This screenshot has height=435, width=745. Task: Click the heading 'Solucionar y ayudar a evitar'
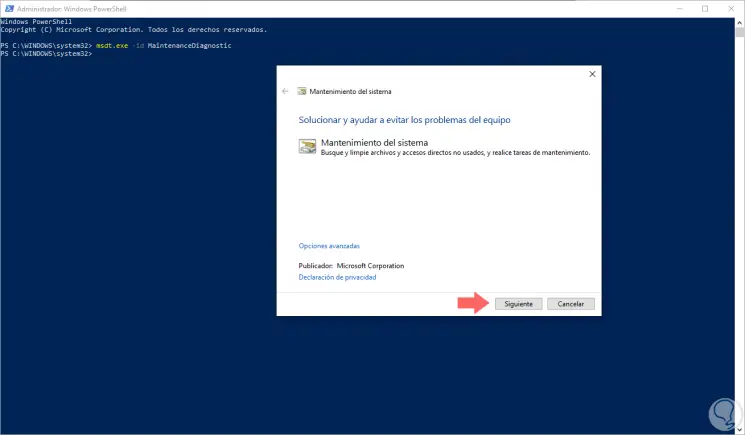pos(404,118)
